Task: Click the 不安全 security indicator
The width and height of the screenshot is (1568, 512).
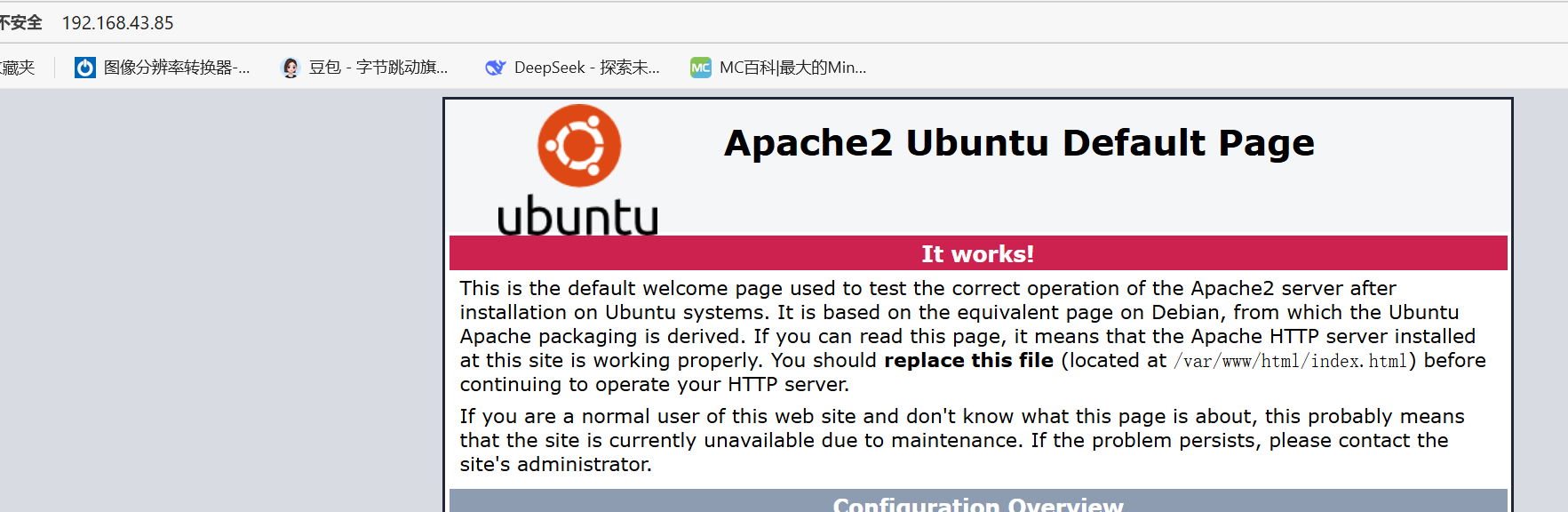Action: click(x=20, y=23)
